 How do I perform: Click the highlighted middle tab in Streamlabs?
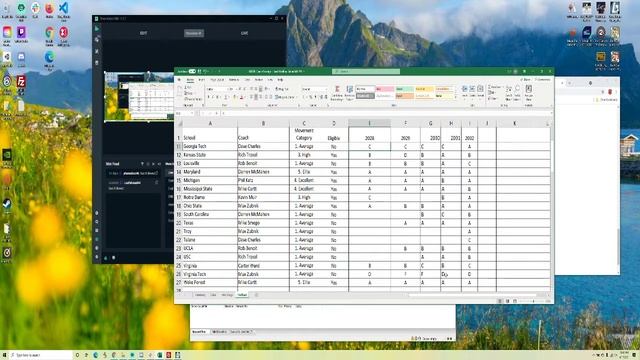click(x=194, y=33)
